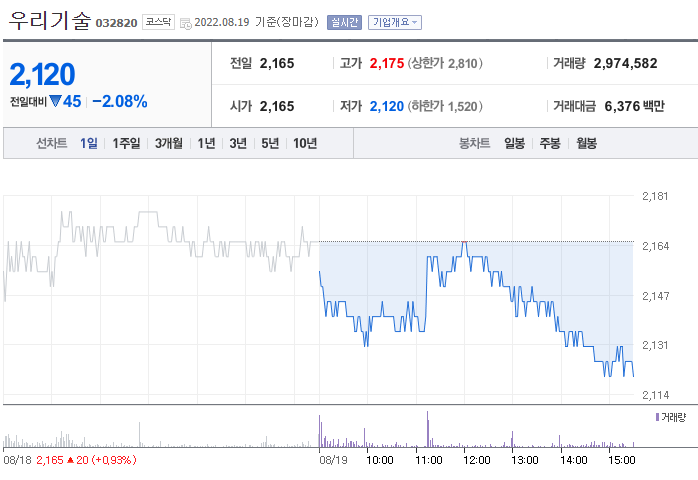Open the 월봉 monthly candle chart
Image resolution: width=698 pixels, height=480 pixels.
pyautogui.click(x=586, y=143)
